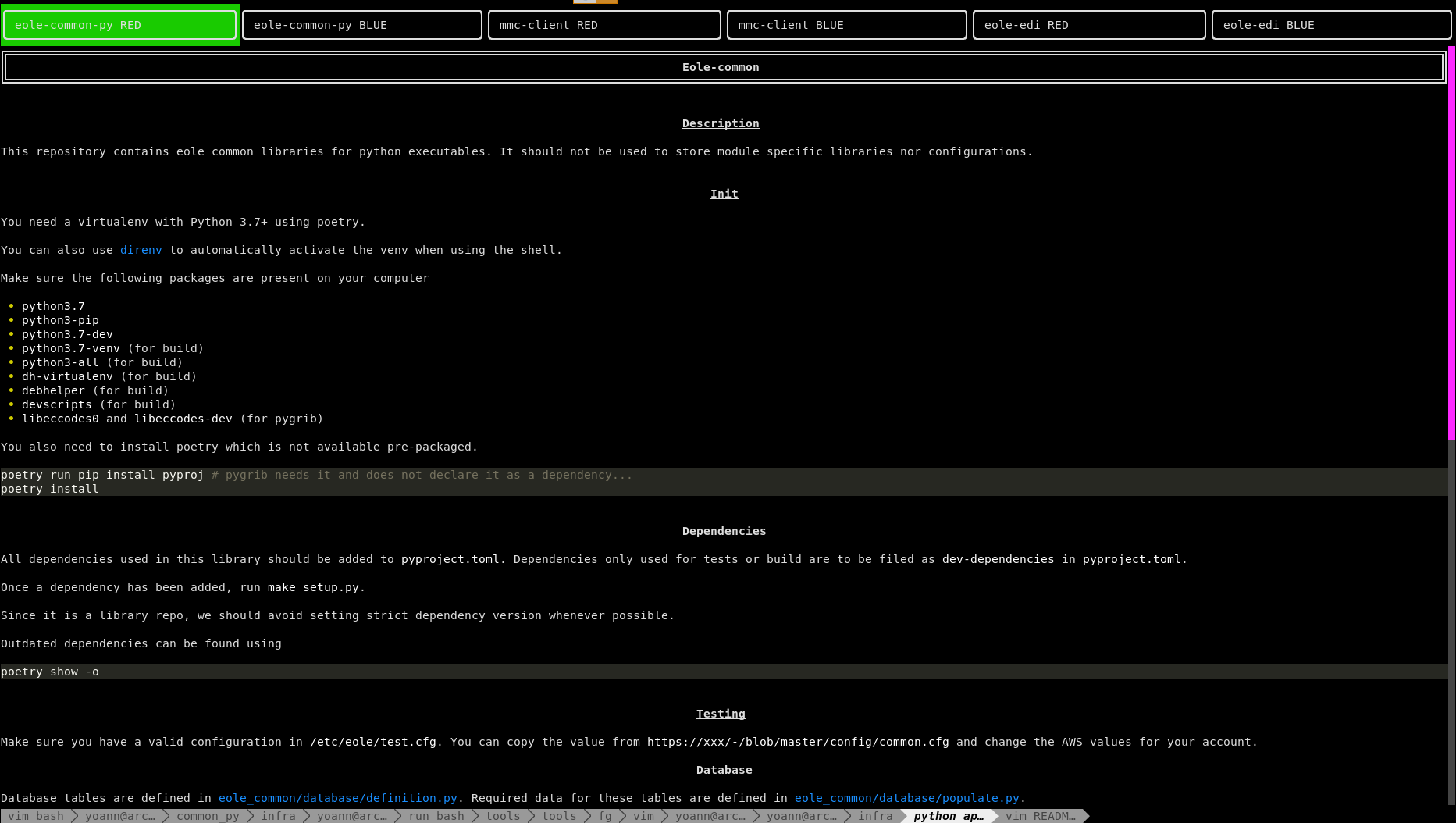Switch to the eole-common-py BLUE workspace
The image size is (1456, 823).
coord(361,25)
